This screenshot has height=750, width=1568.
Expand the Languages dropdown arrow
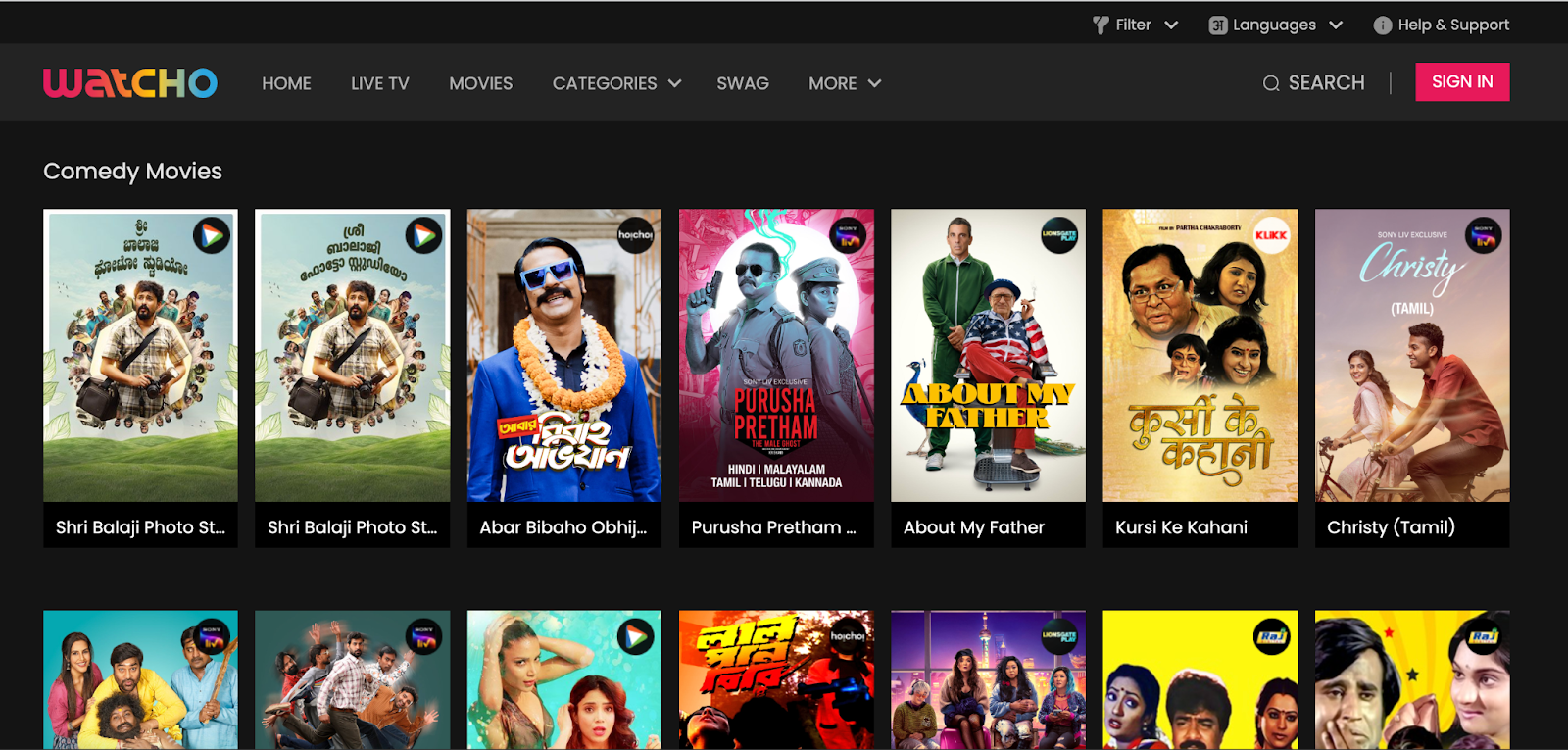(x=1336, y=25)
